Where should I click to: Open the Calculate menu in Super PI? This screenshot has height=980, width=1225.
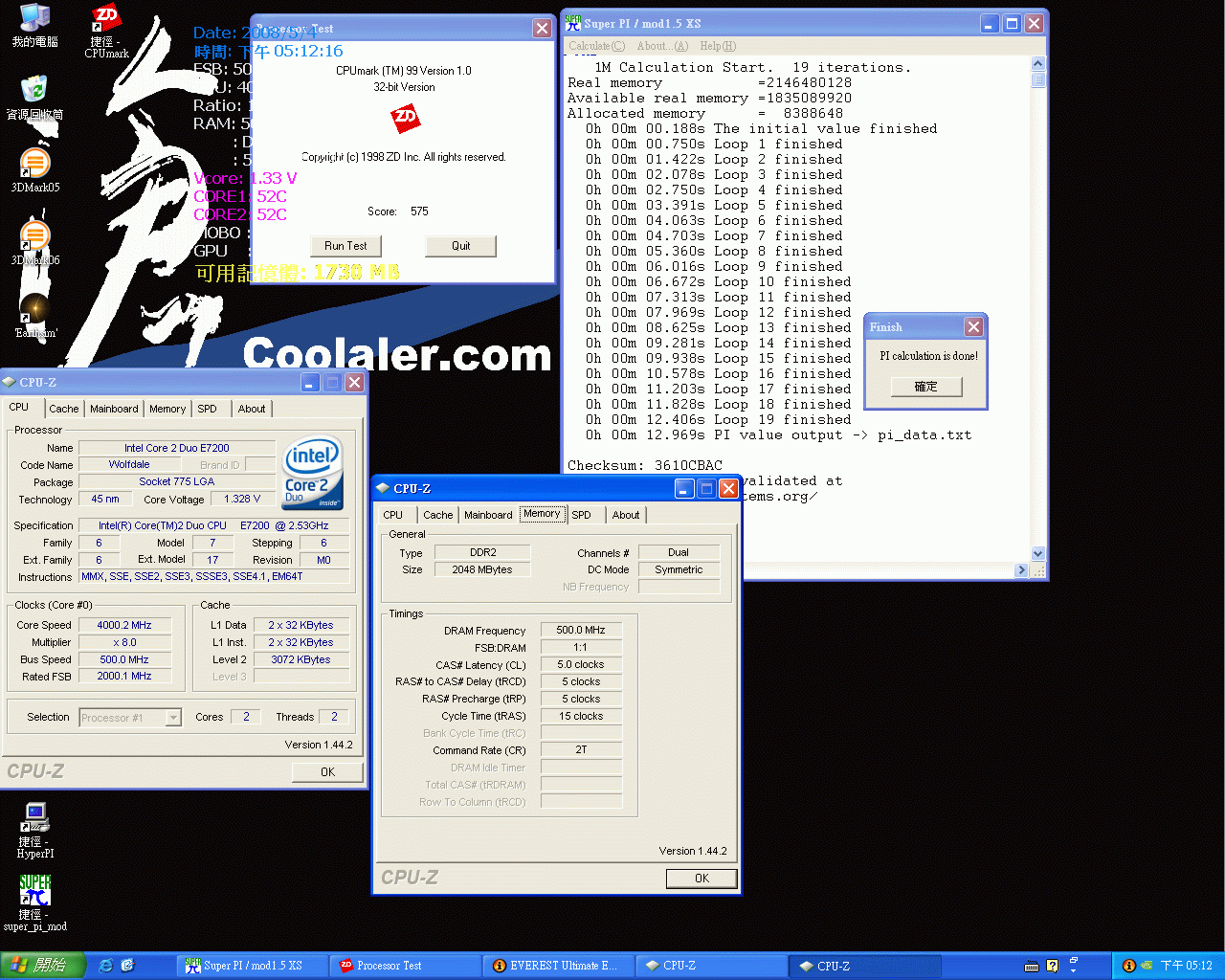click(596, 46)
